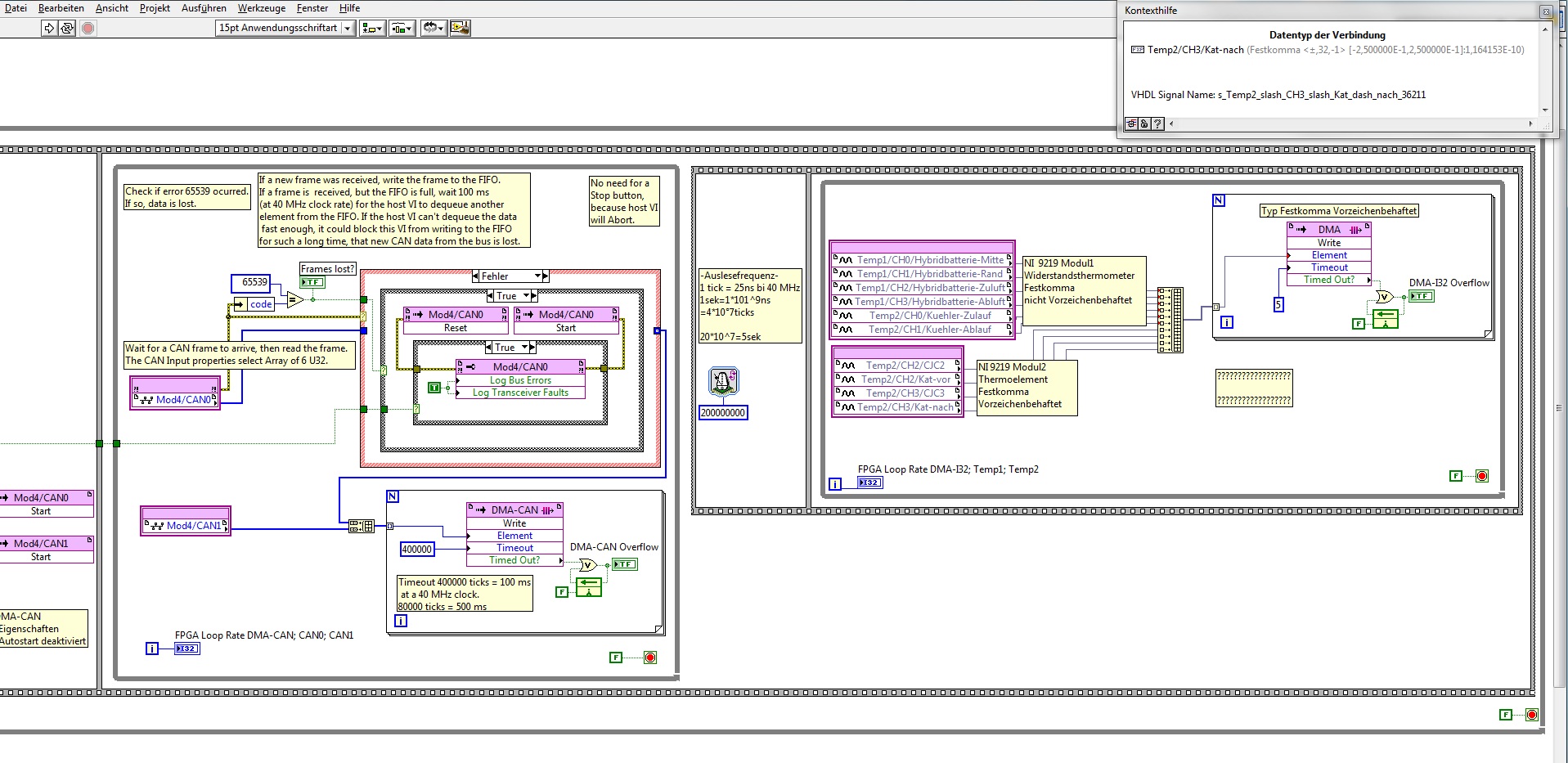1568x763 pixels.
Task: Click the red Abort Execution button
Action: 88,28
